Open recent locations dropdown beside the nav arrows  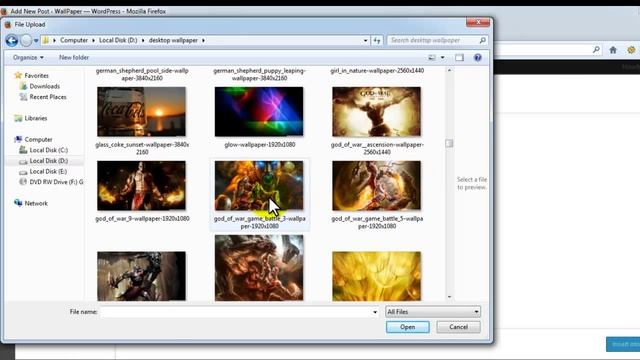(36, 41)
